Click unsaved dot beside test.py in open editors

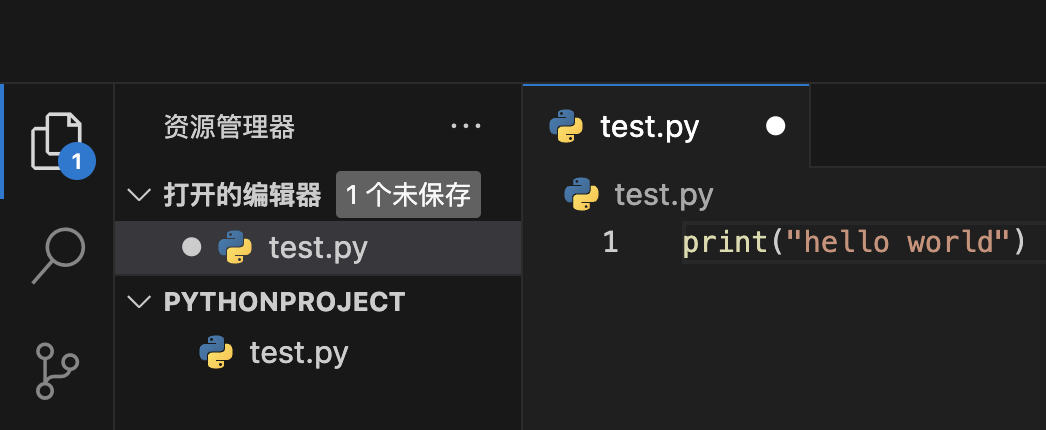pos(191,247)
